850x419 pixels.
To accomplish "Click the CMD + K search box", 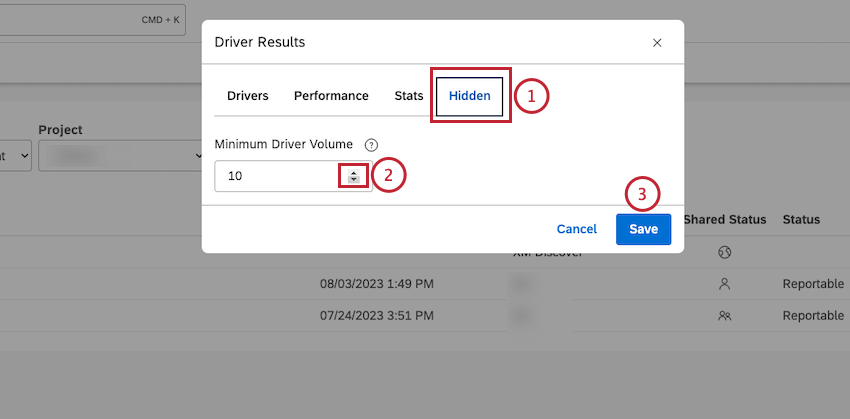I will tap(92, 20).
